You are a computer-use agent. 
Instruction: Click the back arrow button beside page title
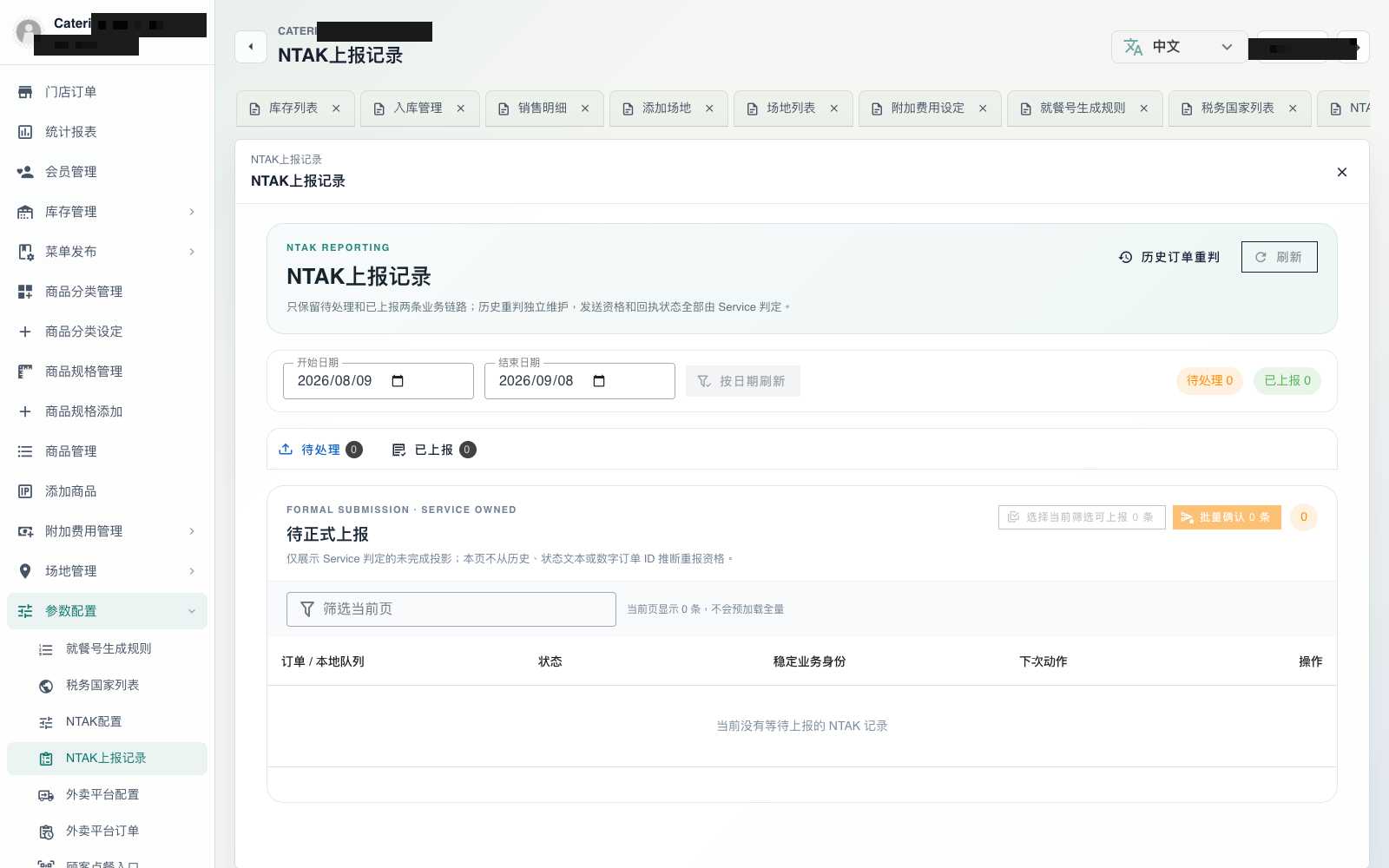[x=251, y=47]
